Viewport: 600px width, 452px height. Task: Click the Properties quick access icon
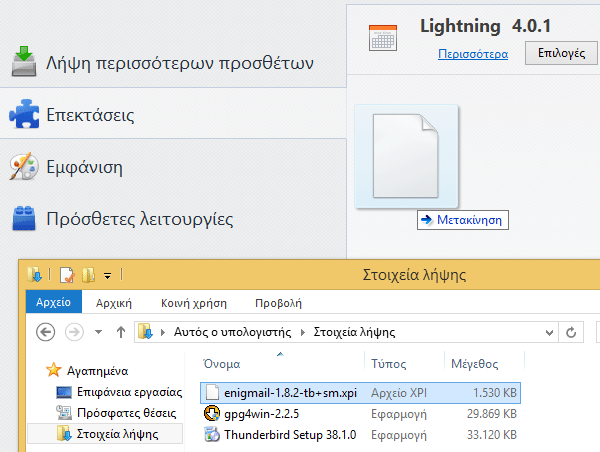coord(67,275)
